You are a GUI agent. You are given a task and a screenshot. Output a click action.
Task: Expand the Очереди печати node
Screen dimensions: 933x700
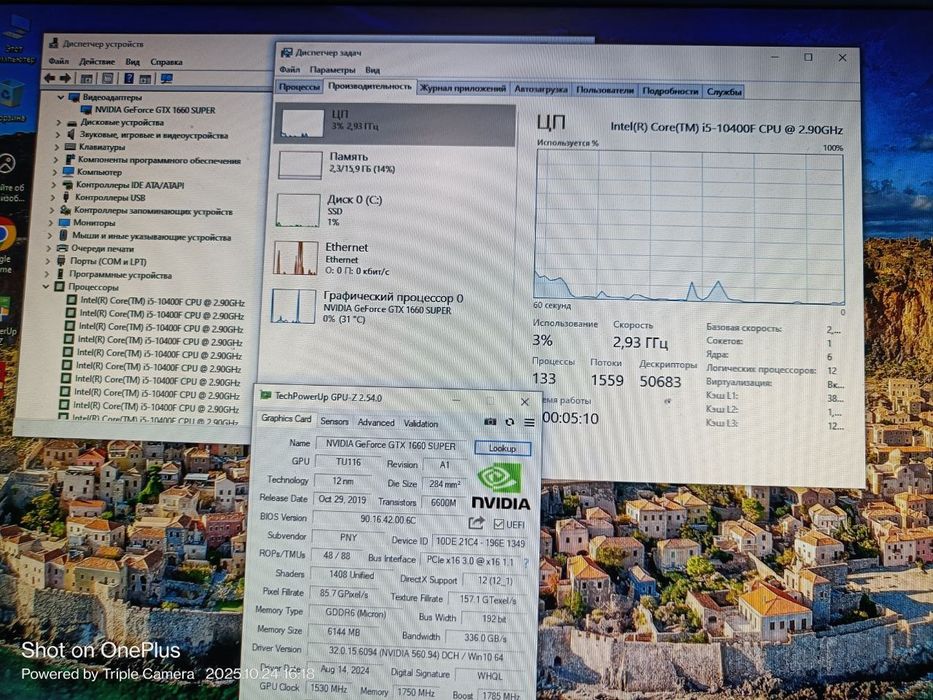pyautogui.click(x=49, y=249)
